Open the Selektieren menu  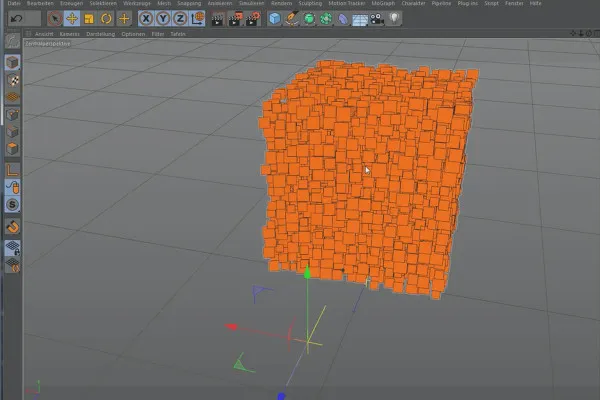(103, 3)
